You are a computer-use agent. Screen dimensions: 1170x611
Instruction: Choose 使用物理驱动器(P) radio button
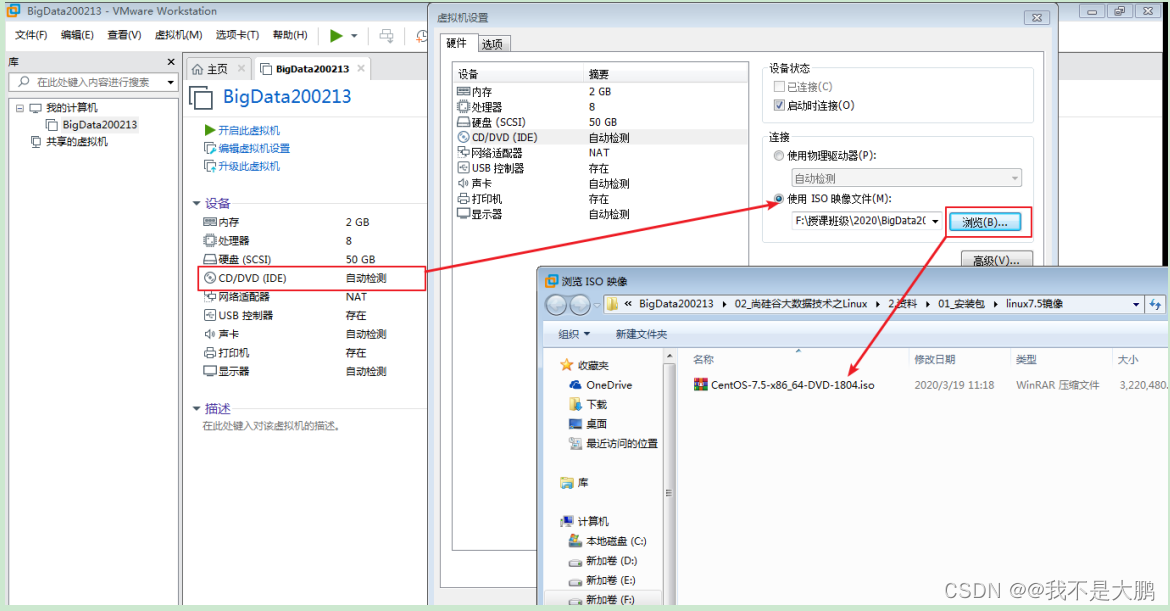point(779,156)
